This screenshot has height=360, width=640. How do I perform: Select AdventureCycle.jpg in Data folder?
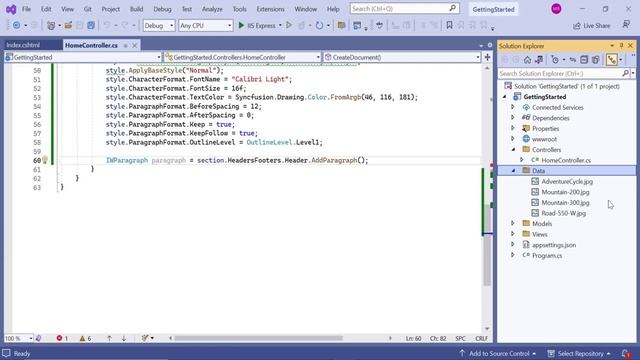(567, 181)
